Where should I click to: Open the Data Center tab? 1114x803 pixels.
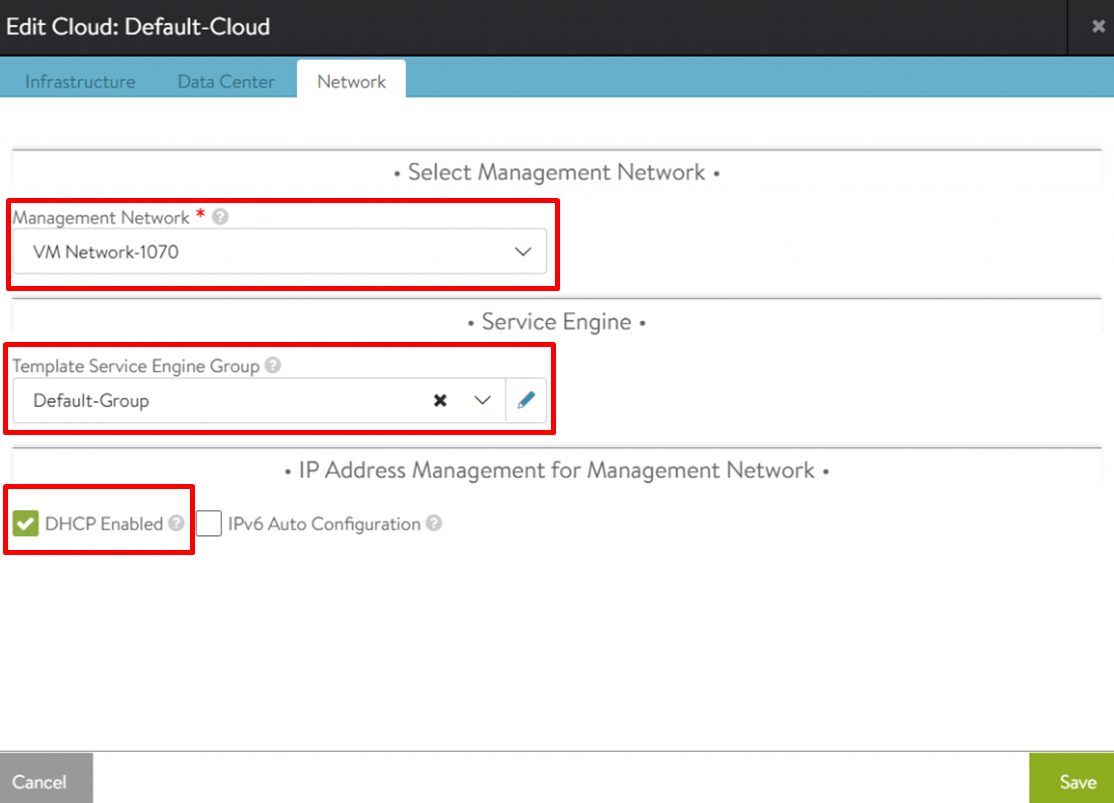tap(226, 82)
